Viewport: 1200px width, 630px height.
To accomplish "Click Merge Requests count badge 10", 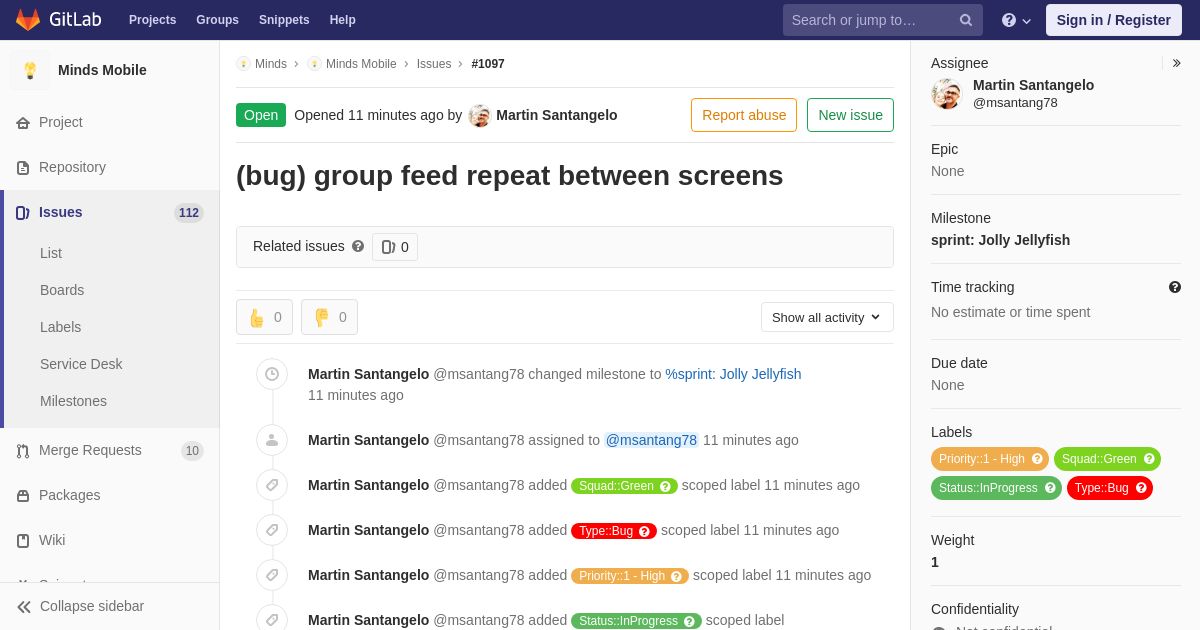I will point(192,451).
